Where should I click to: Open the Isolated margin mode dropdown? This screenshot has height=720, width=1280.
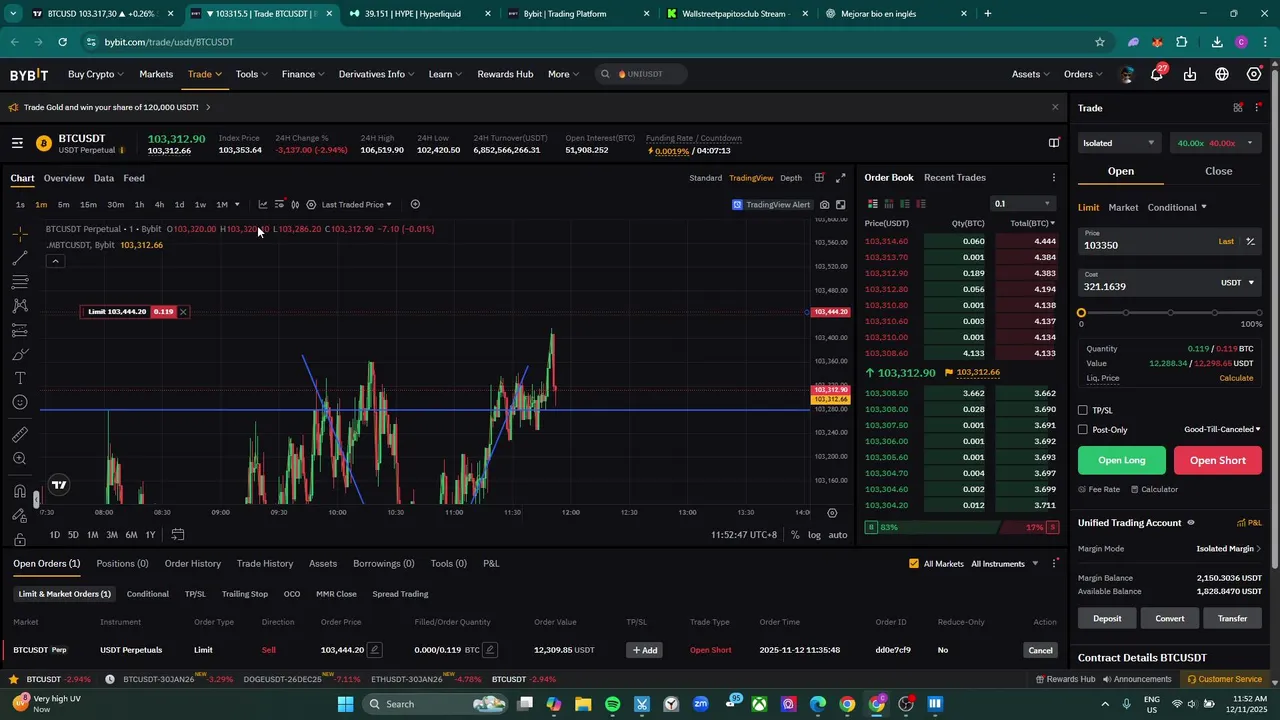[1119, 143]
